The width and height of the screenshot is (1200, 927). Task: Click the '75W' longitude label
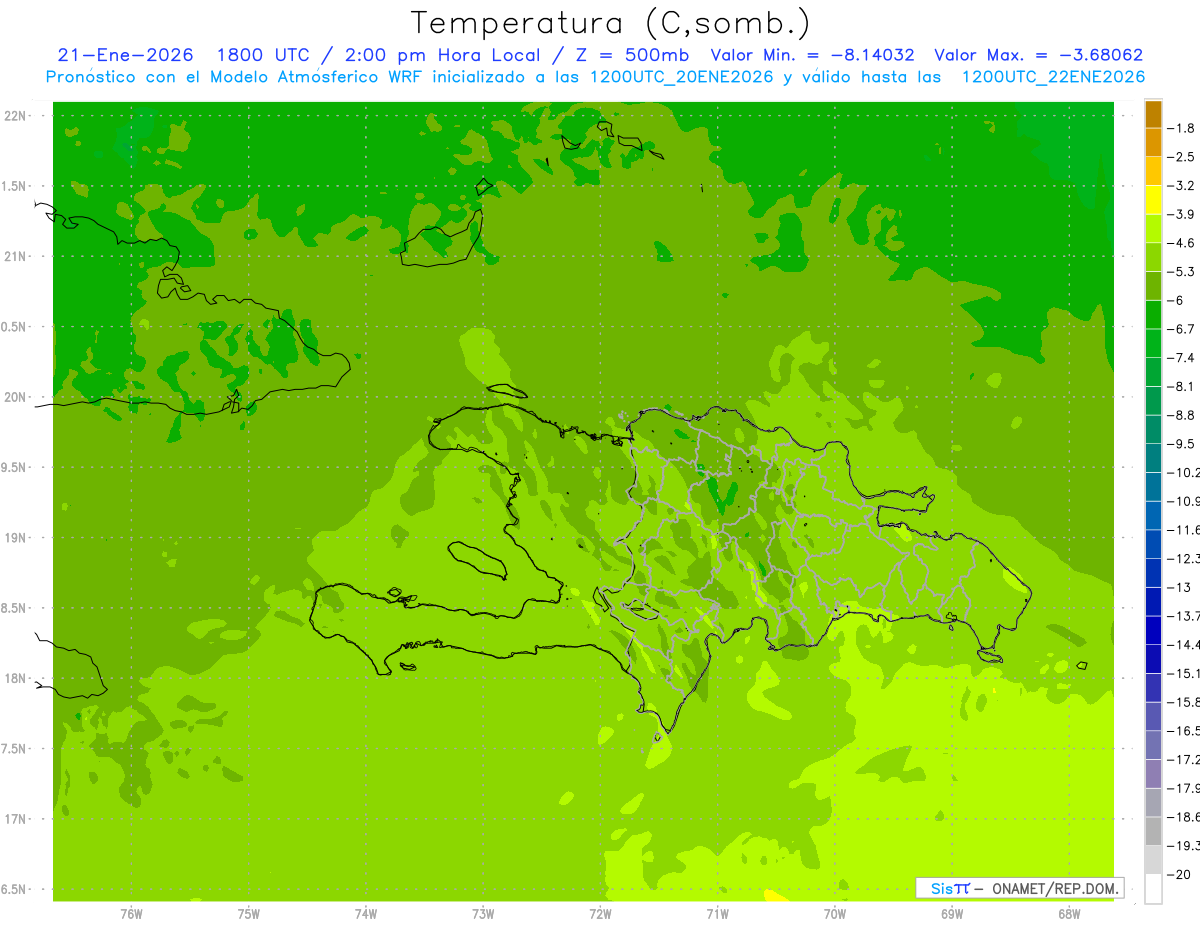(x=249, y=913)
